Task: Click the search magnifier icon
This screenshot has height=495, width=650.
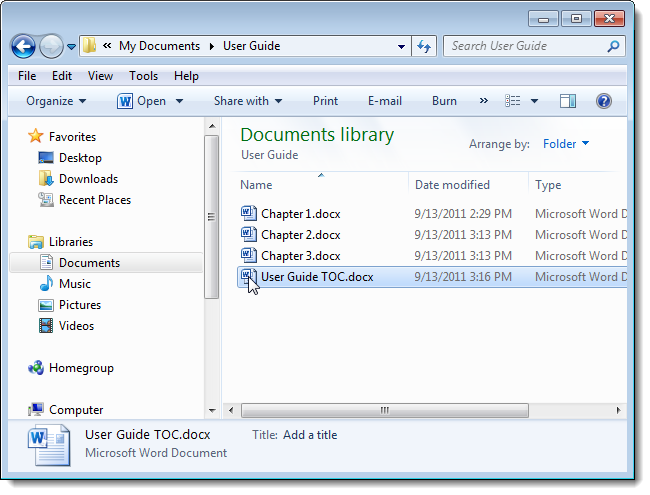Action: tap(613, 46)
